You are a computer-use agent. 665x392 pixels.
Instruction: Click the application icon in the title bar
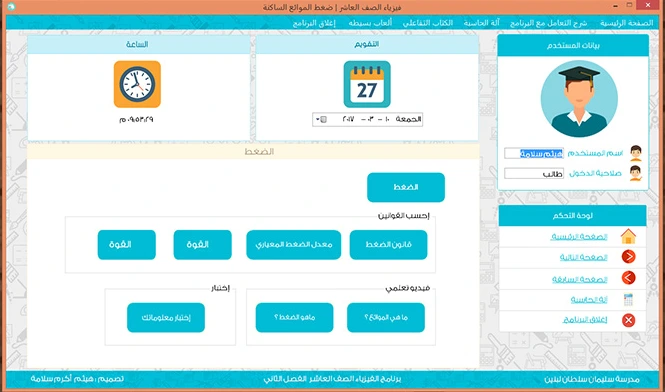pos(11,6)
